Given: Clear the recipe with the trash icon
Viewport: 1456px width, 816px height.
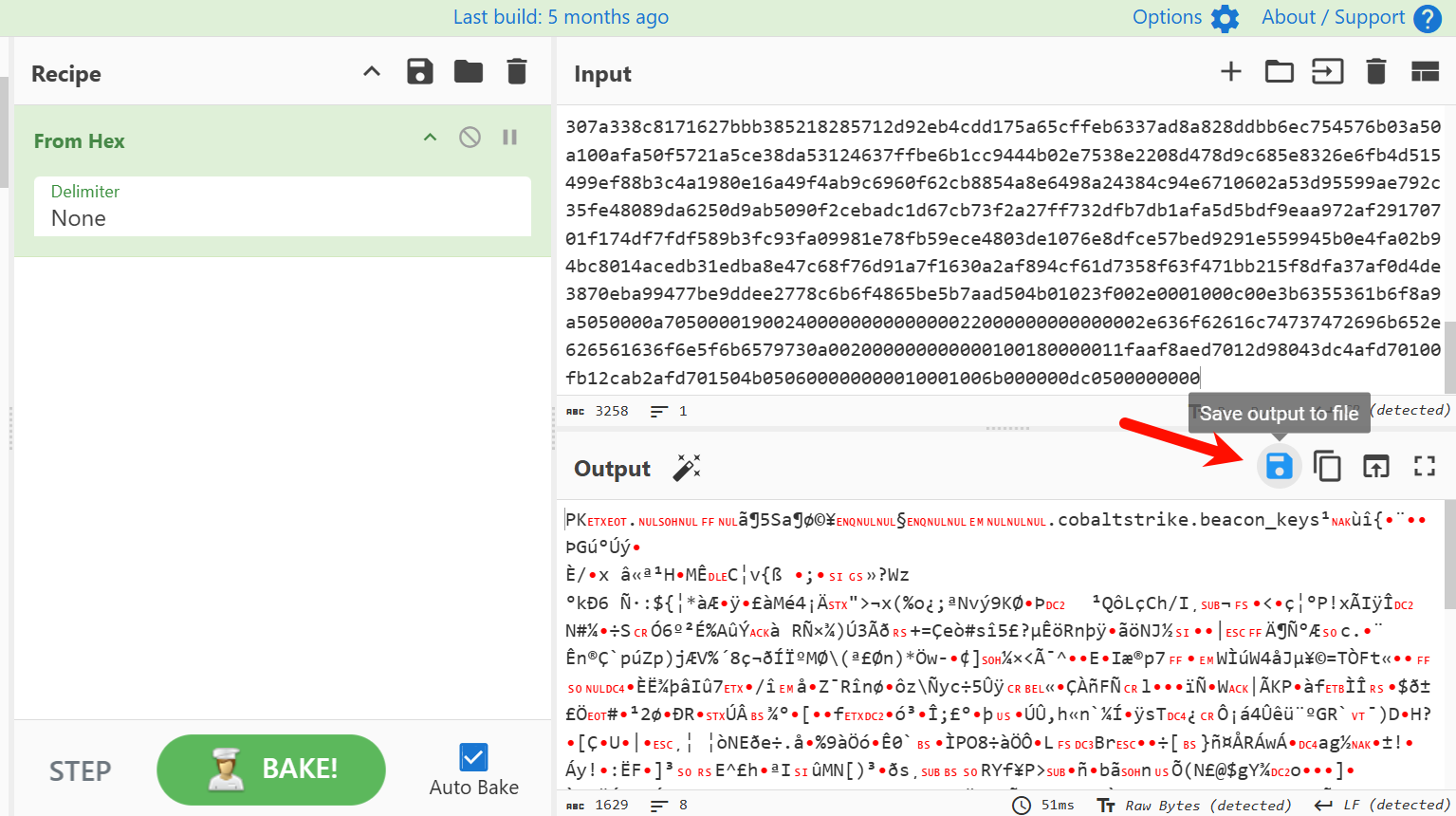Looking at the screenshot, I should 516,72.
